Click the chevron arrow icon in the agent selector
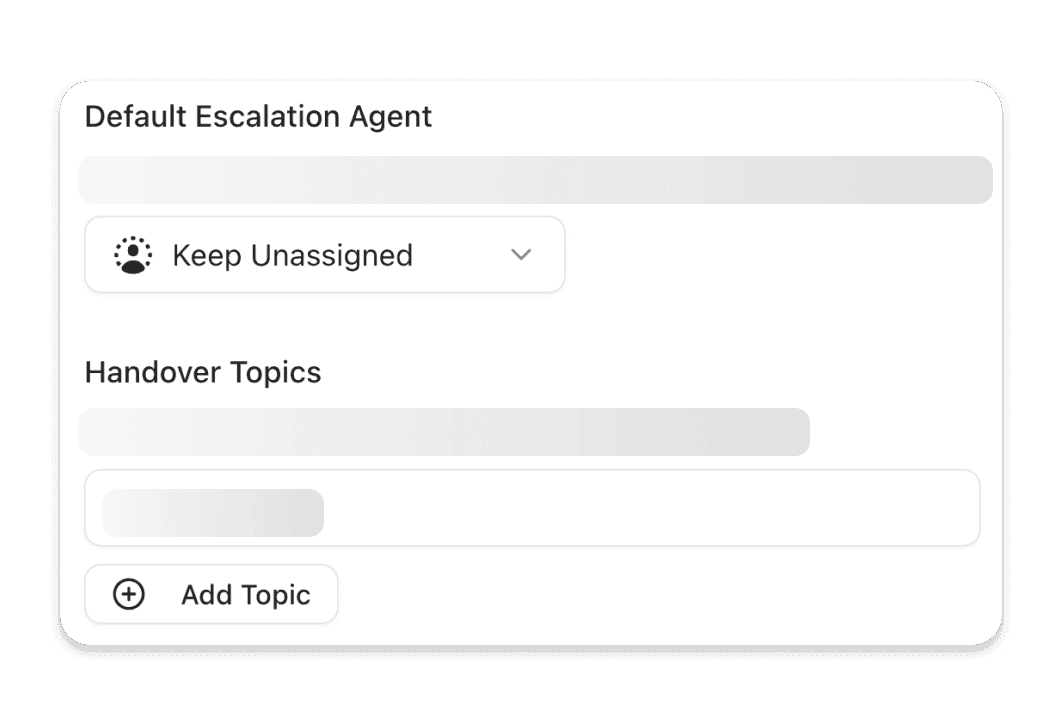The image size is (1062, 726). point(520,255)
